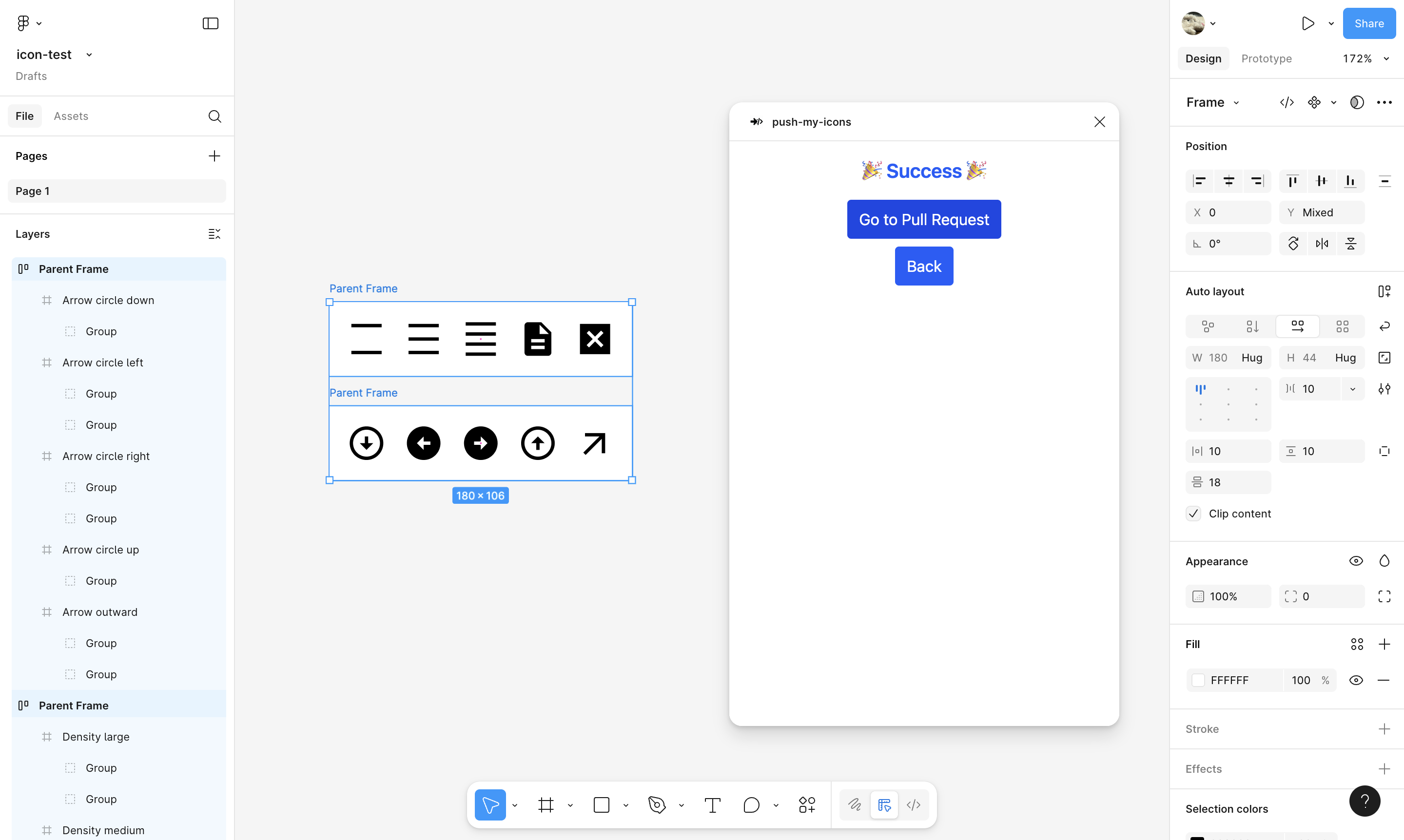Viewport: 1404px width, 840px height.
Task: Select the Text tool
Action: pyautogui.click(x=712, y=804)
